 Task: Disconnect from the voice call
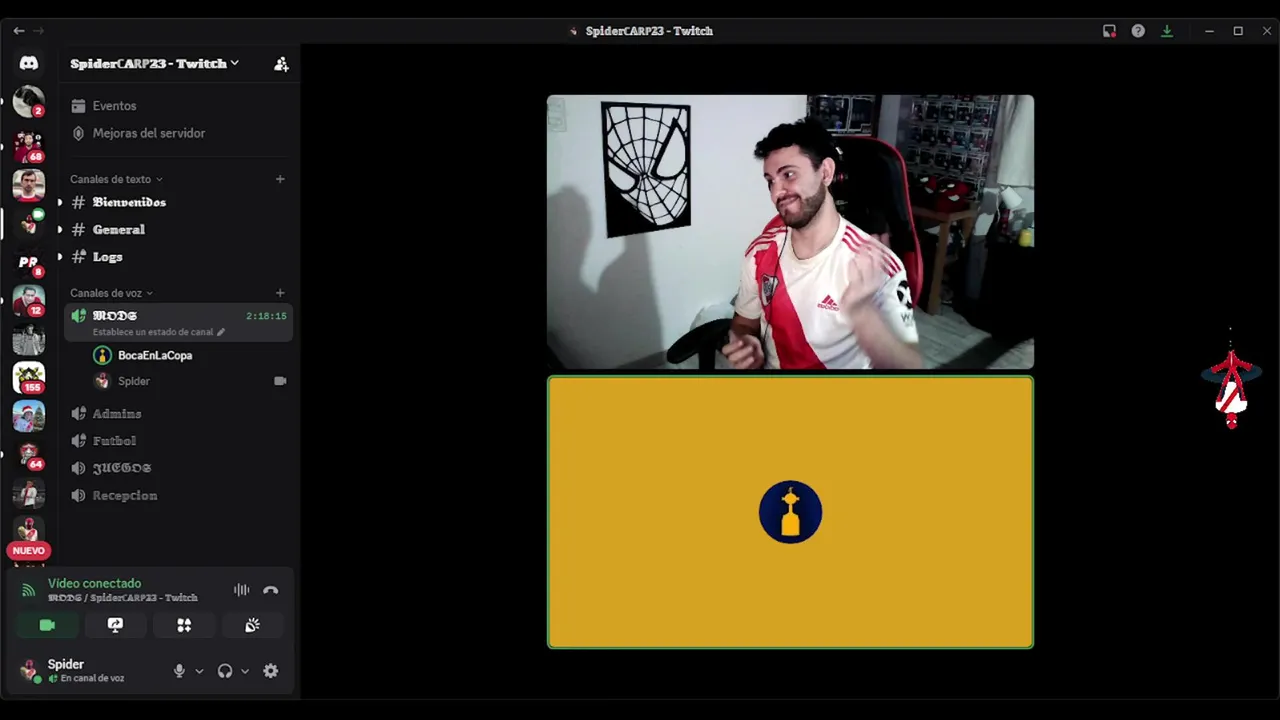270,590
